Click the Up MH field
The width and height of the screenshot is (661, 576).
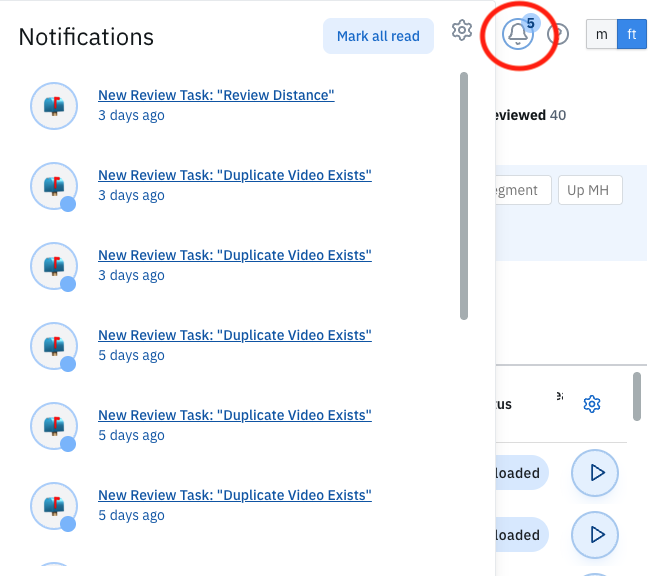coord(590,190)
